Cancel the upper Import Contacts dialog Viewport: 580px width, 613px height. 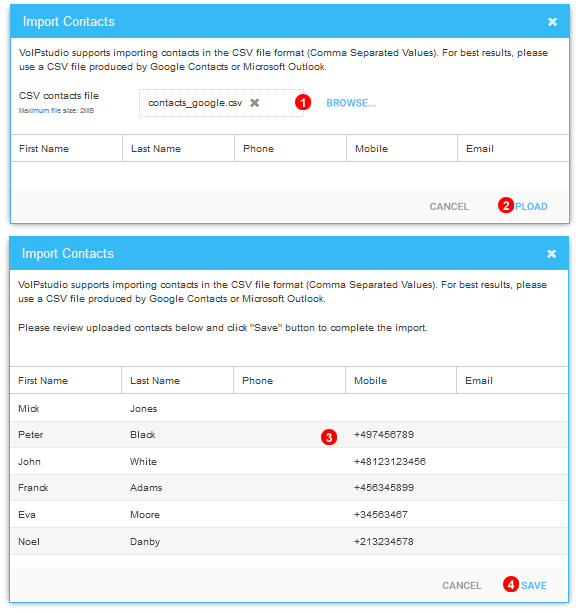pyautogui.click(x=449, y=206)
